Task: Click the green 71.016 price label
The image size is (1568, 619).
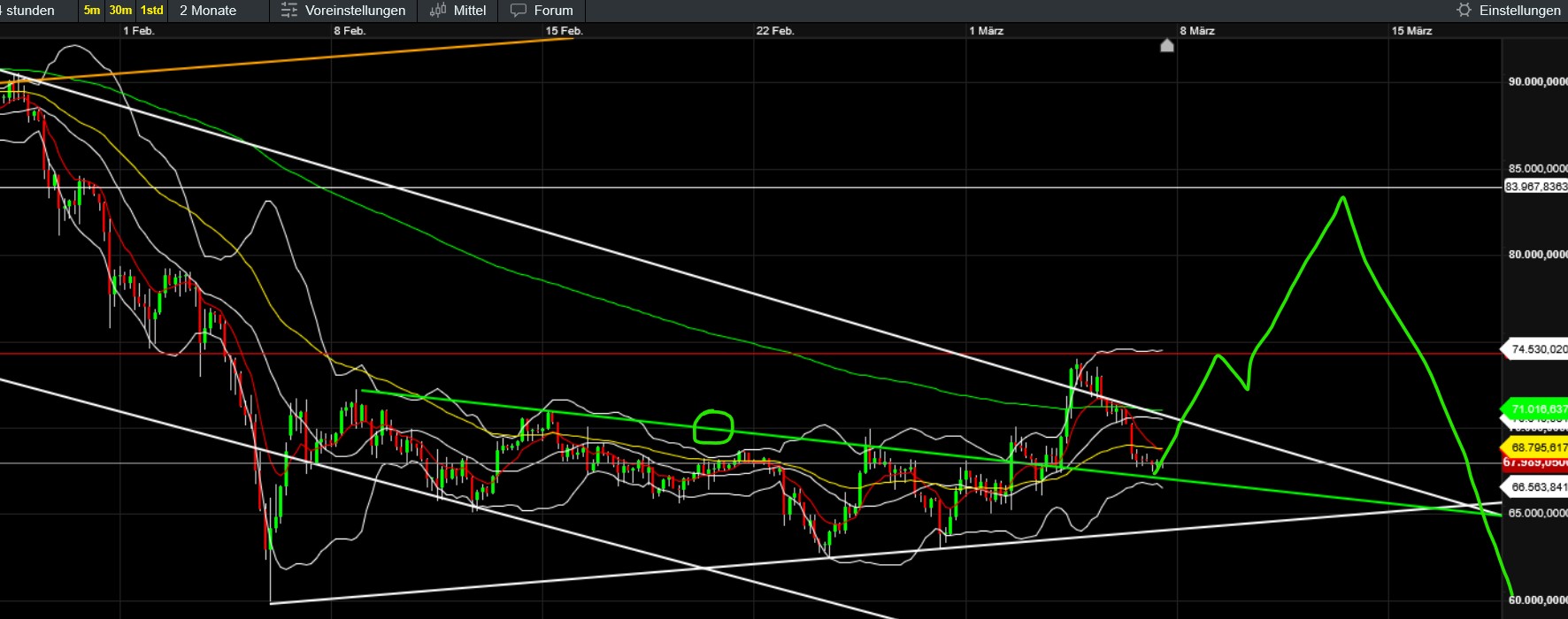Action: (1537, 409)
